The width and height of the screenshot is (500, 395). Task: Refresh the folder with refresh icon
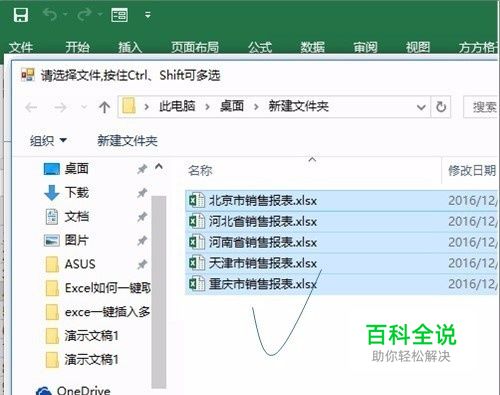pos(441,107)
